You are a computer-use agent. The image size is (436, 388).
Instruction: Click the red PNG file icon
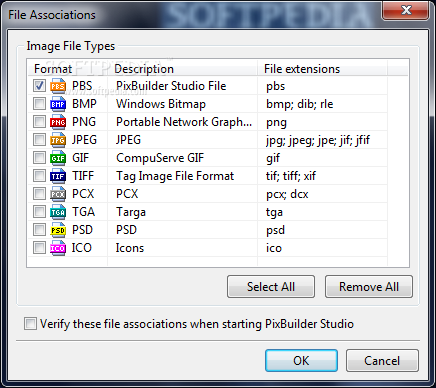pos(58,122)
